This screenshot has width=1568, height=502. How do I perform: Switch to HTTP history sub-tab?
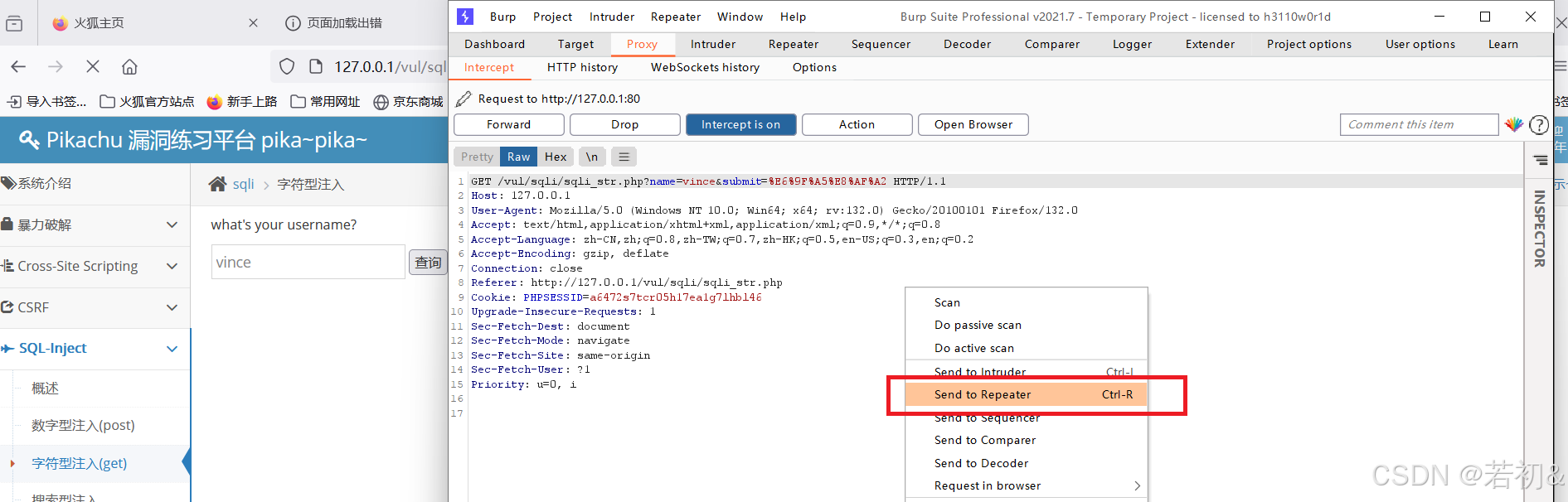[582, 68]
